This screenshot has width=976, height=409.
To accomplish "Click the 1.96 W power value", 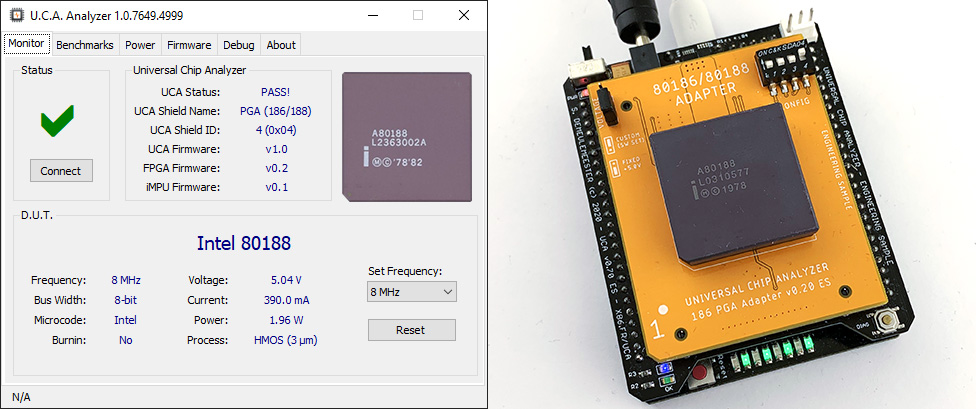I will (x=286, y=320).
